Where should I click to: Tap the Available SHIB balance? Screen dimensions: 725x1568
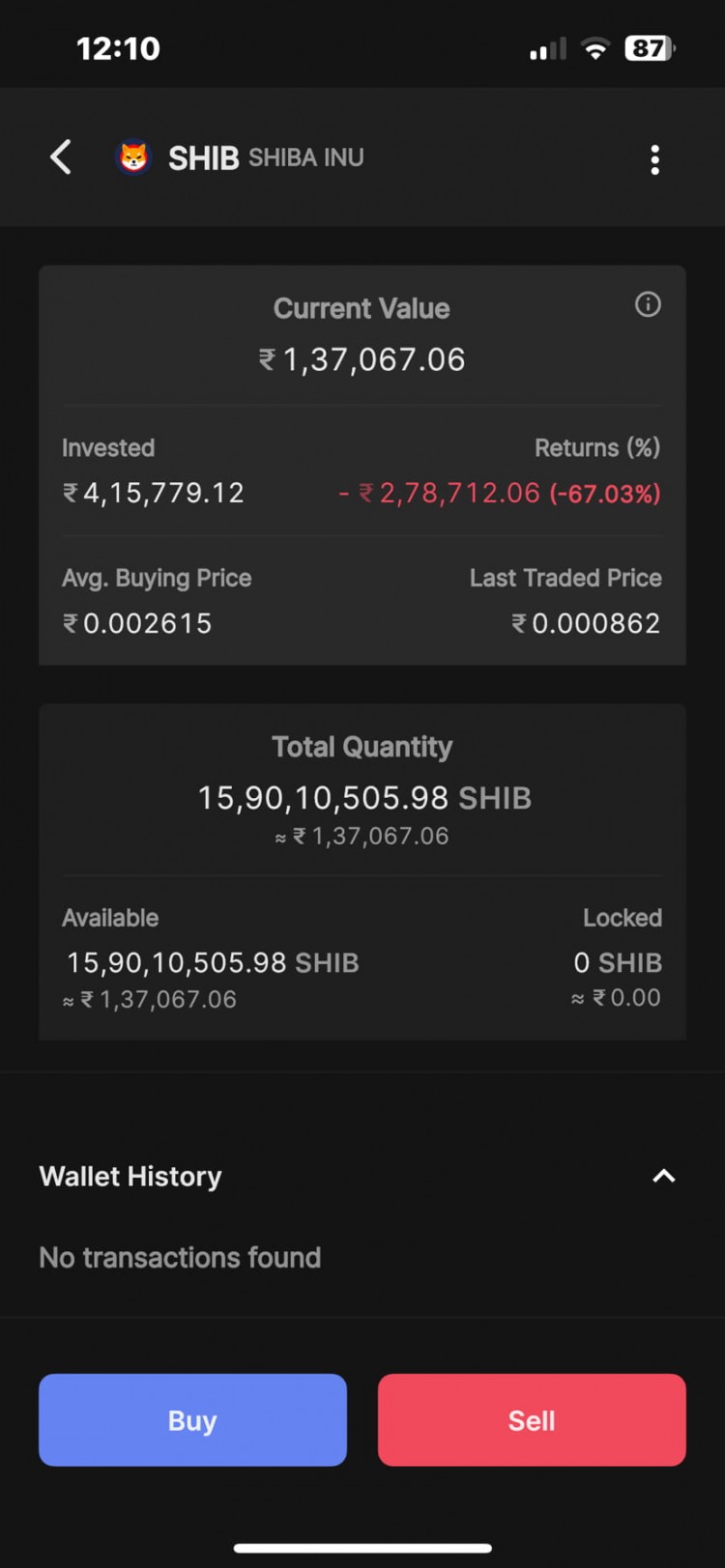[213, 962]
